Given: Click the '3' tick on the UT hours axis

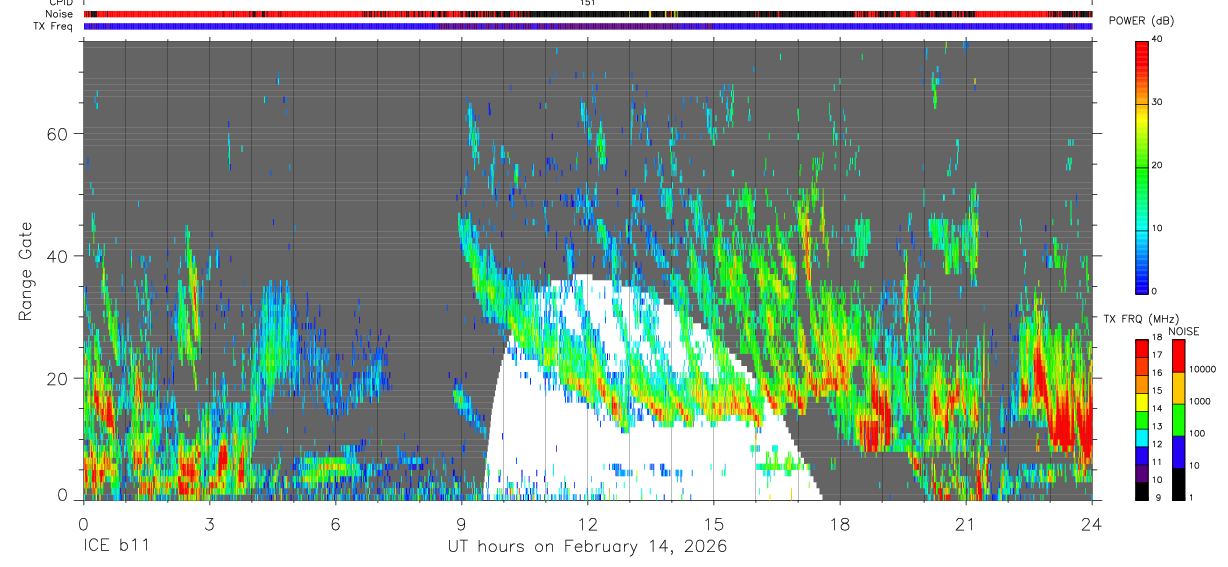Looking at the screenshot, I should pos(209,524).
